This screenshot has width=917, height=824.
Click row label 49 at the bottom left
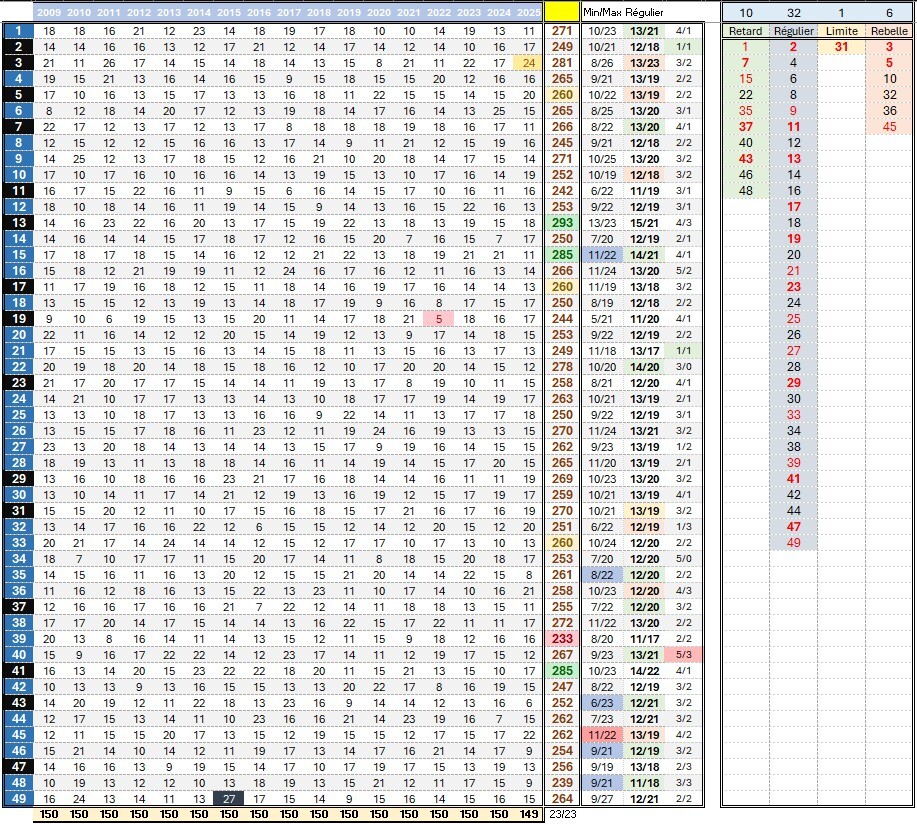click(17, 797)
